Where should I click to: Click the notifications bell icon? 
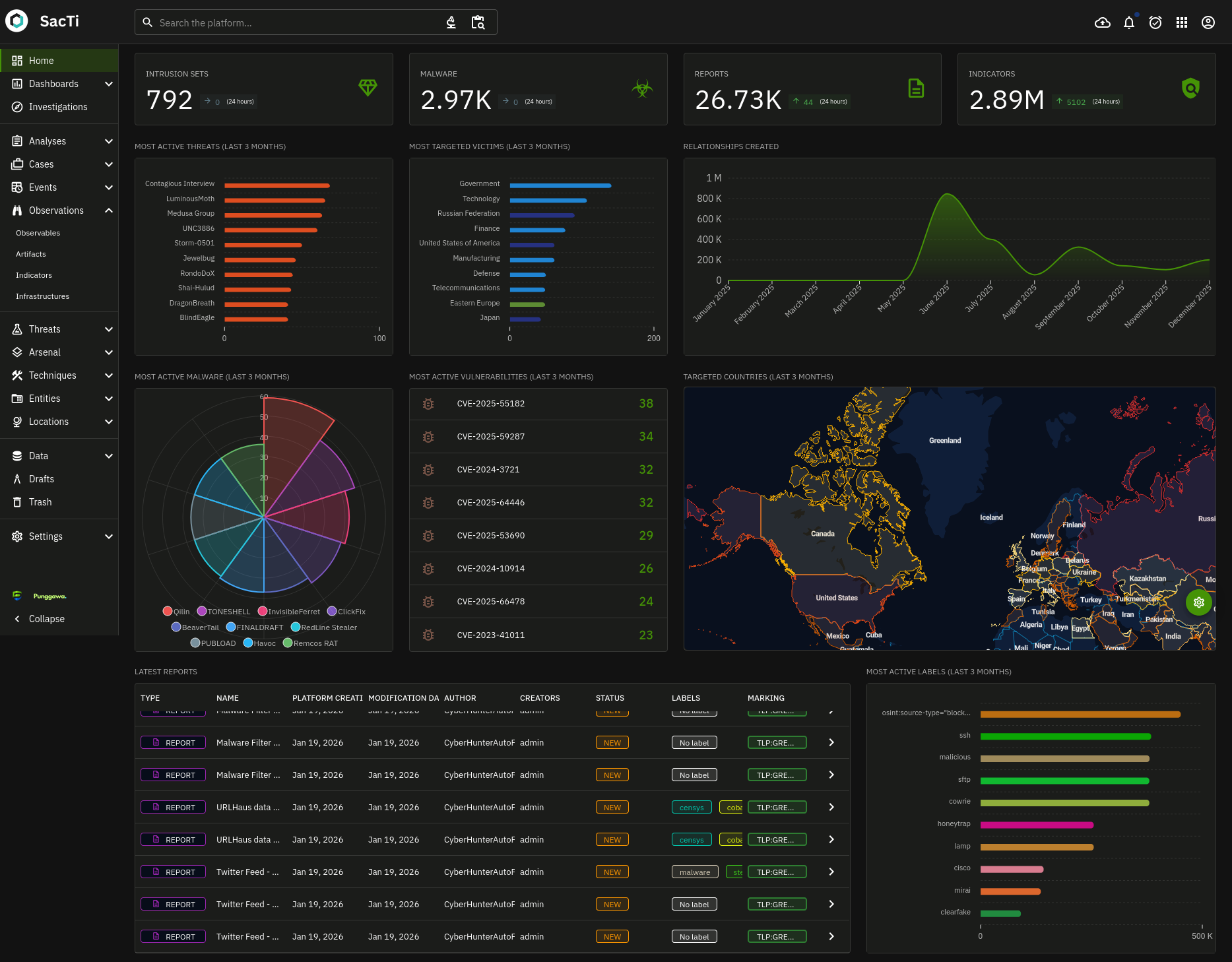pyautogui.click(x=1128, y=22)
